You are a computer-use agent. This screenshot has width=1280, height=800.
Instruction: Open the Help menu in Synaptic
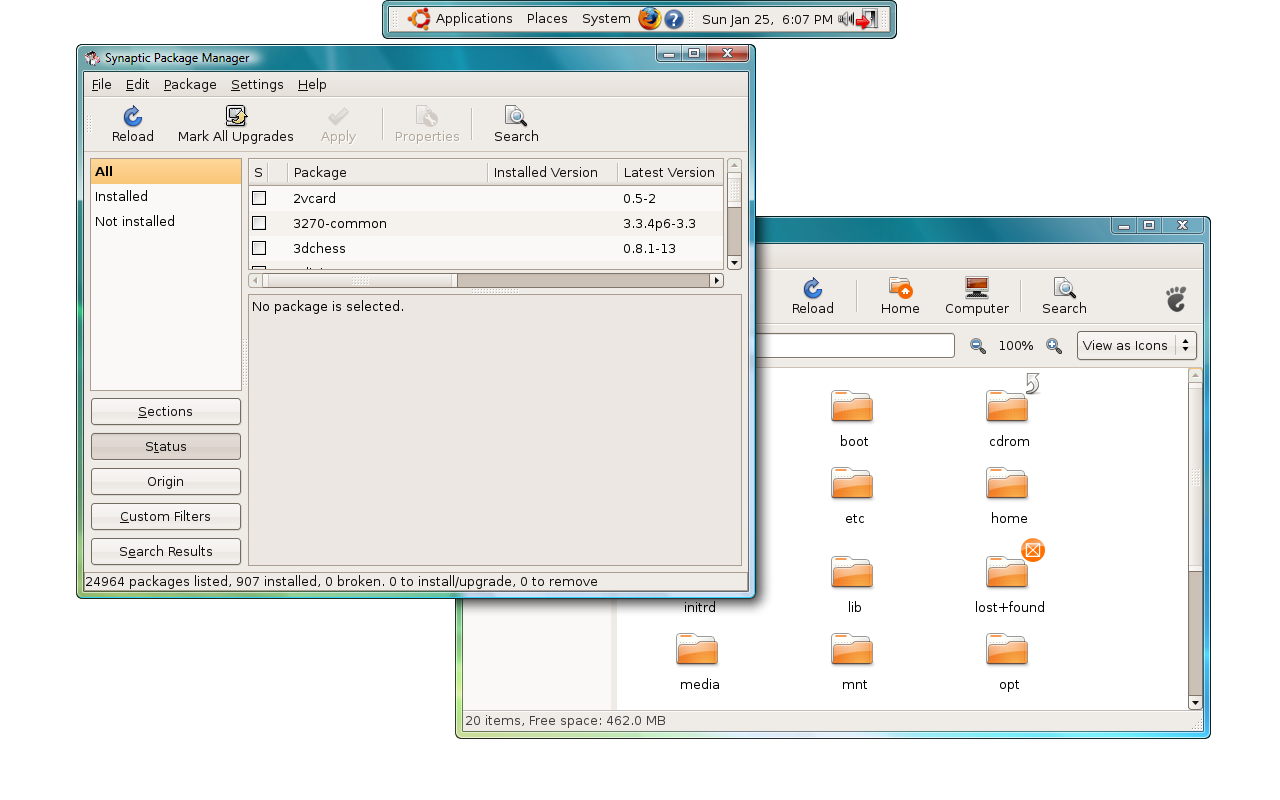click(312, 85)
